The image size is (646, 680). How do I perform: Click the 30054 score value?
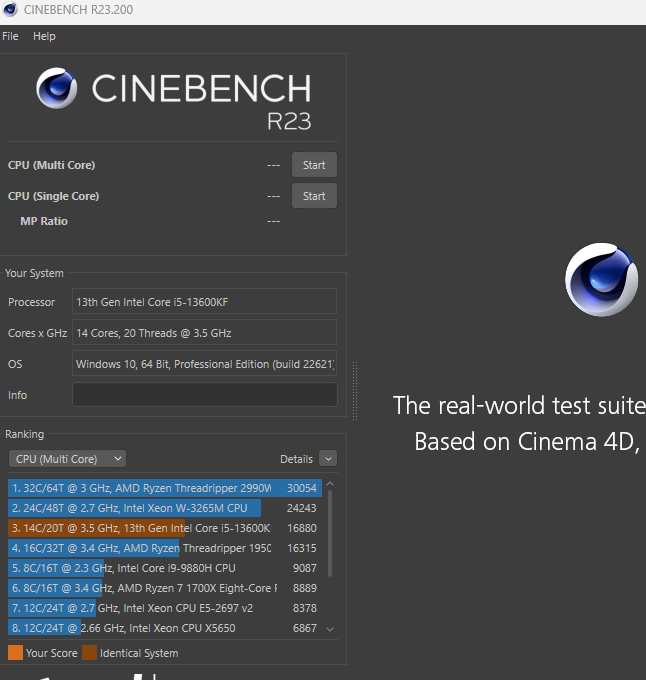click(302, 488)
